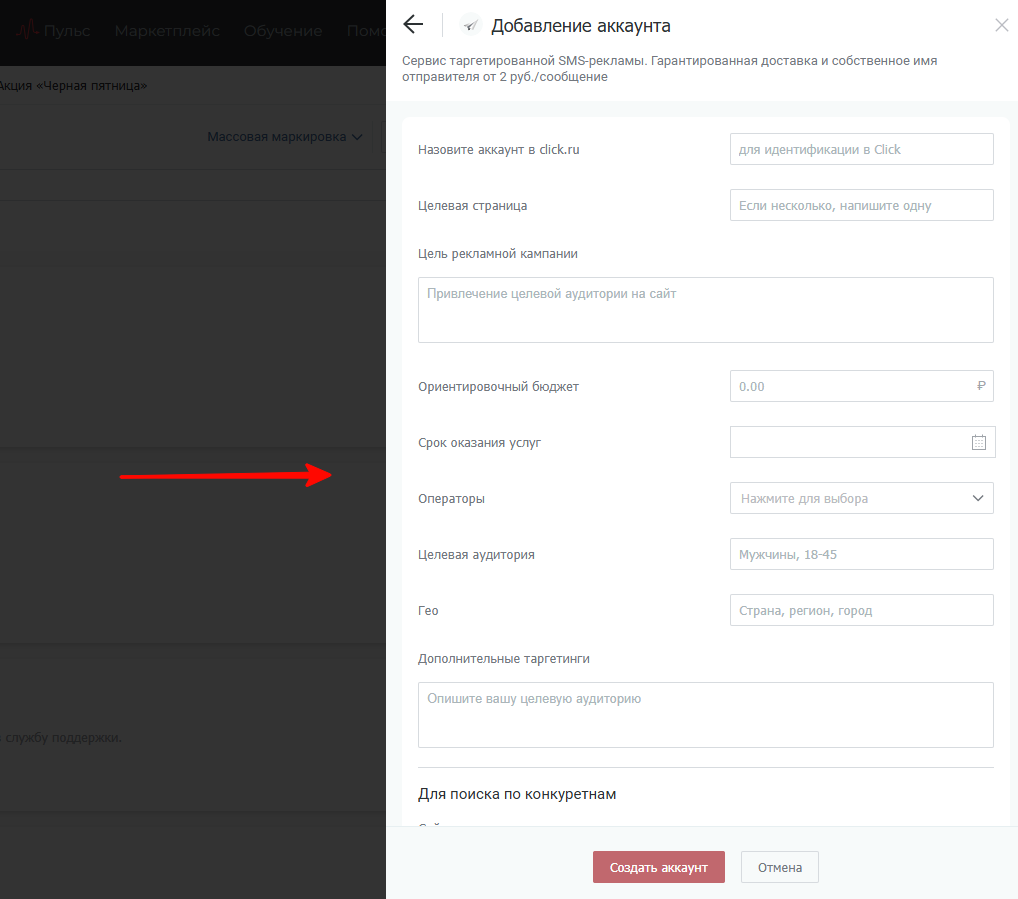This screenshot has width=1018, height=899.
Task: Focus the account name input field
Action: tap(861, 149)
